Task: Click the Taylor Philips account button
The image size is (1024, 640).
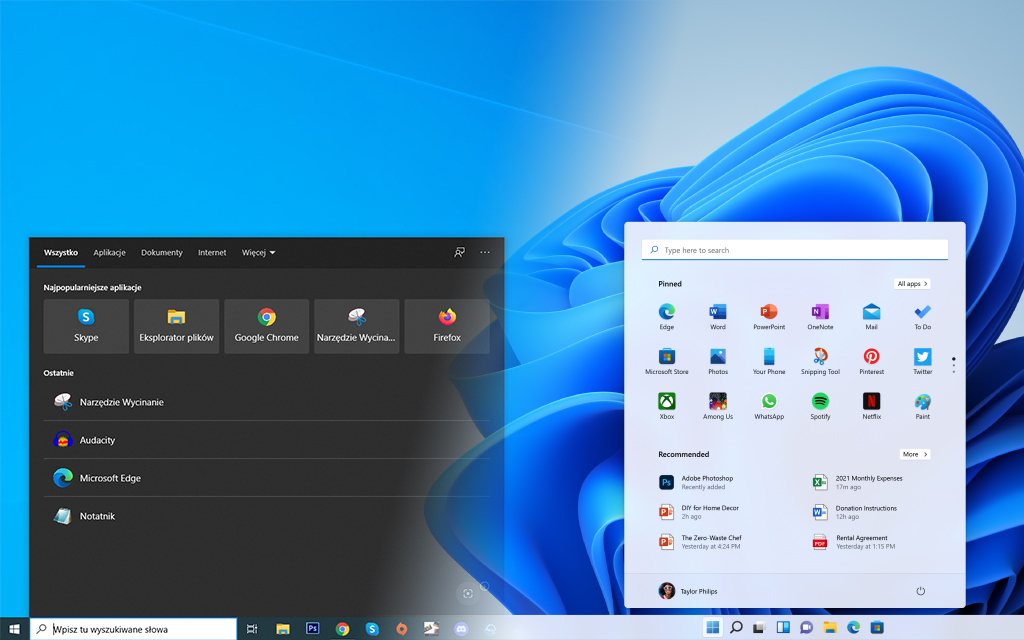Action: point(688,591)
